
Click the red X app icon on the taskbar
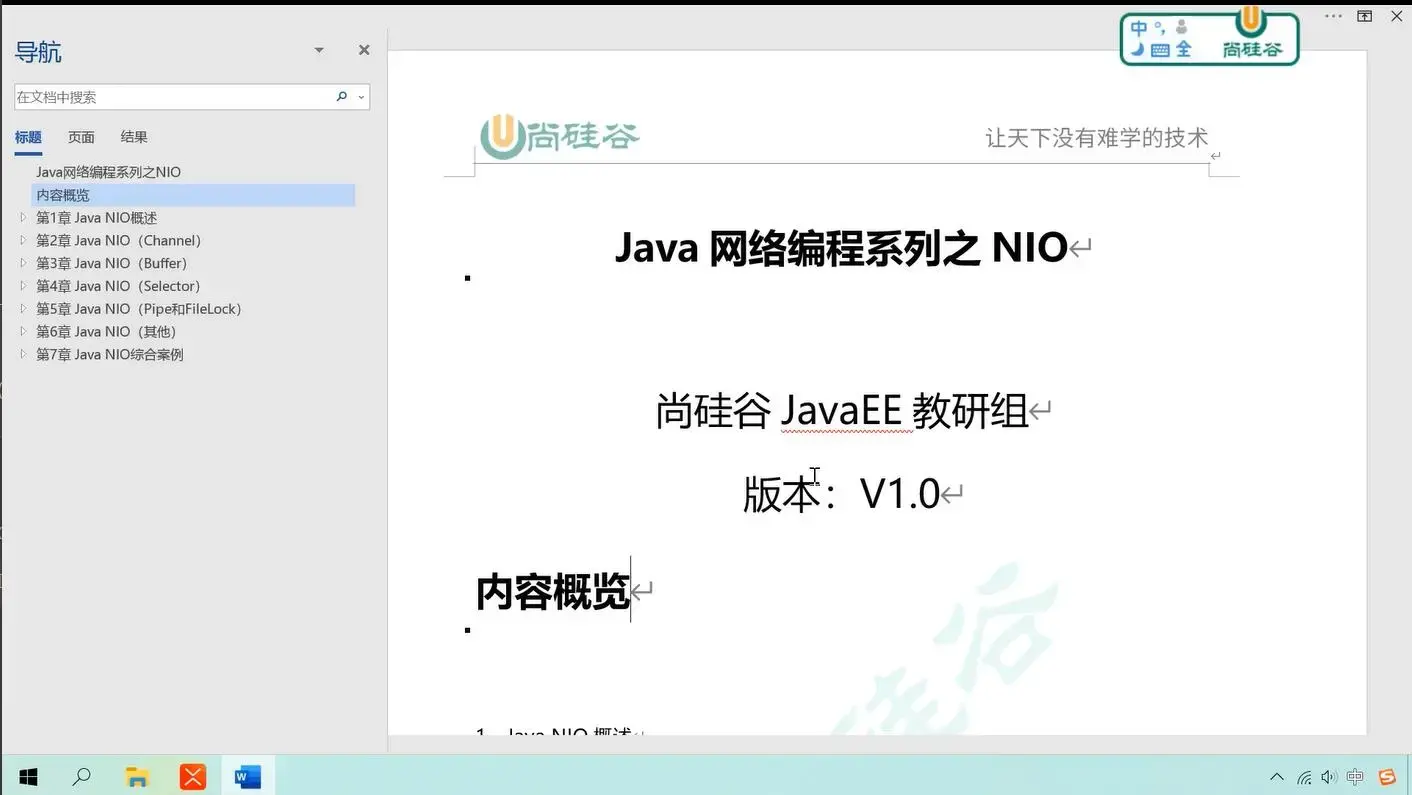point(192,775)
